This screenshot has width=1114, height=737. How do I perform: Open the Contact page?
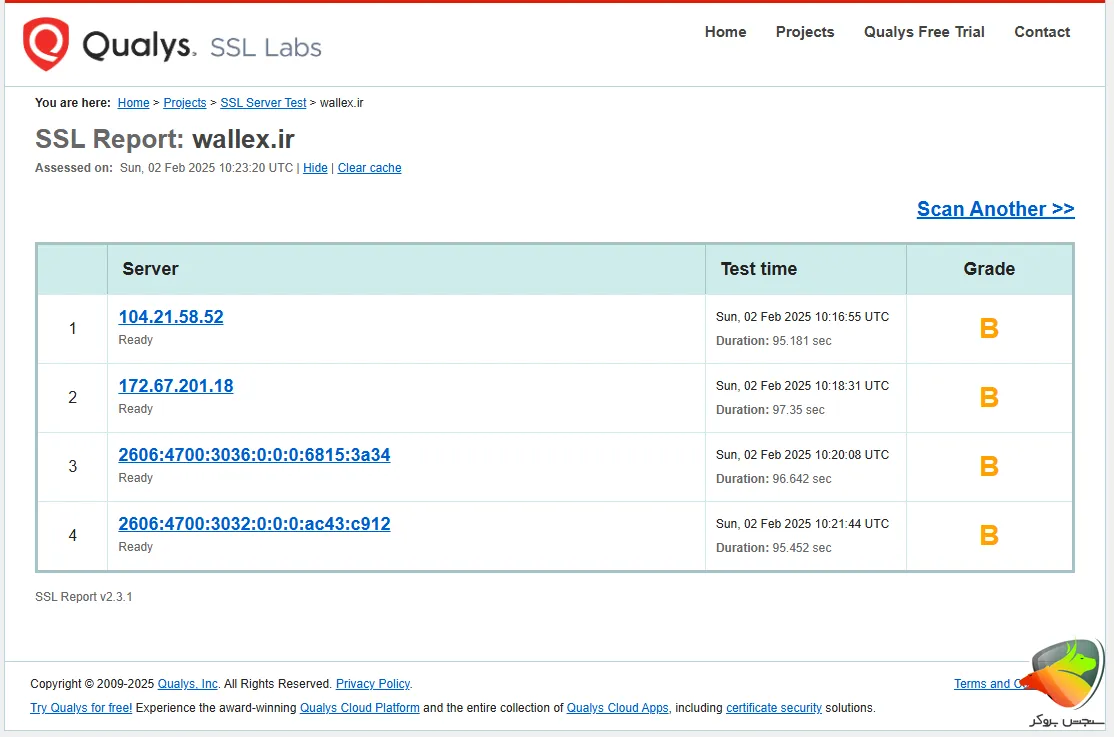[1041, 31]
